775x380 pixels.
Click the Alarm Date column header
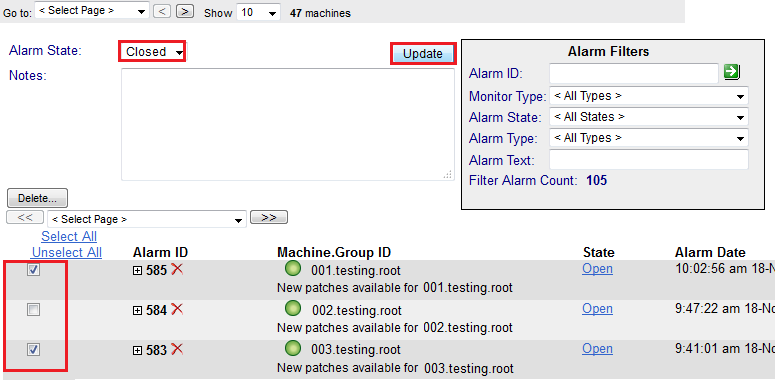point(710,253)
